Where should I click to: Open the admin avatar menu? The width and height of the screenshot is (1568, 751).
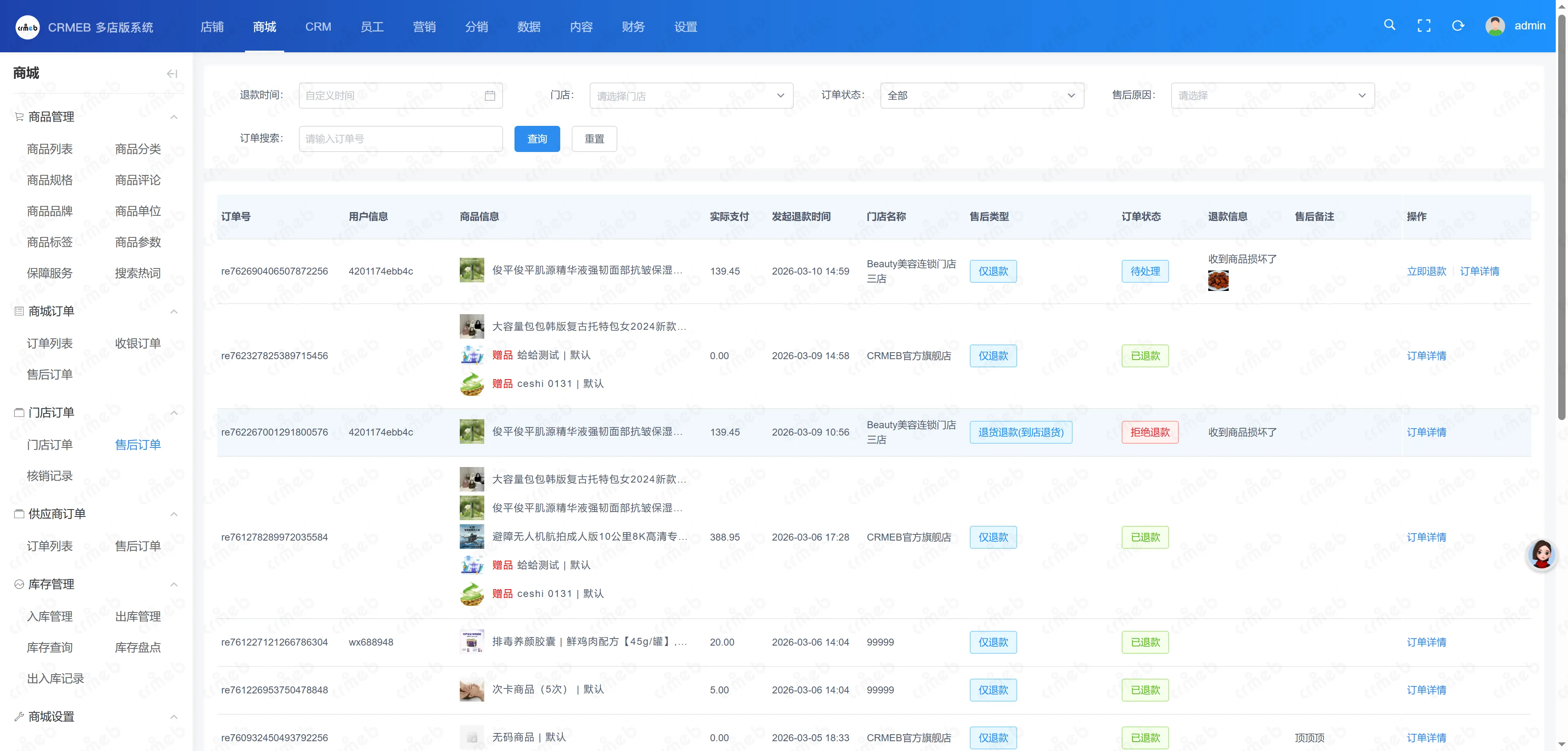pyautogui.click(x=1495, y=26)
